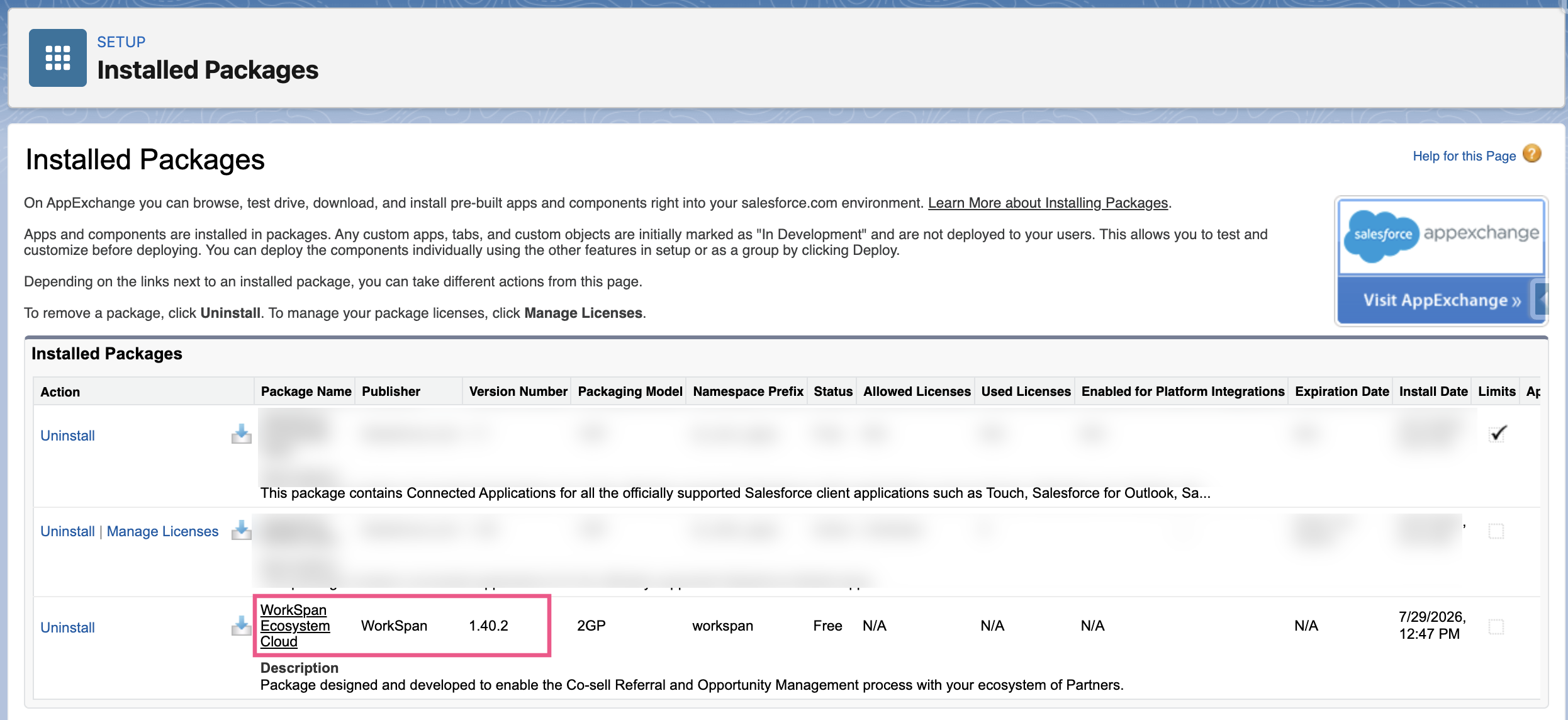Click the Install Date column header

point(1433,391)
